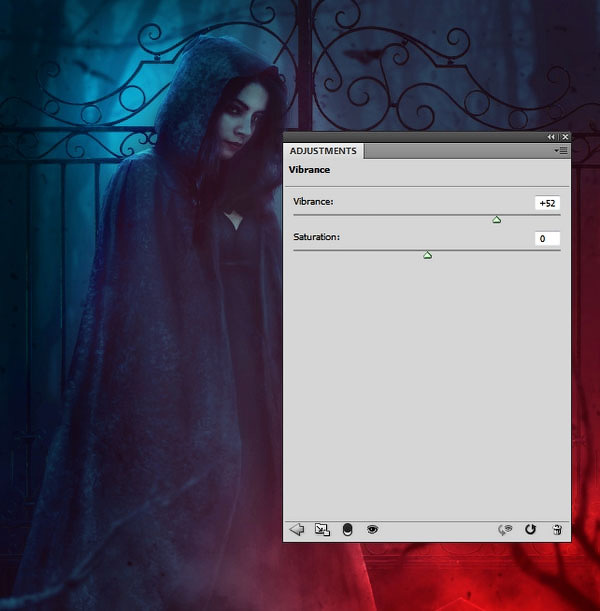Close the Adjustments panel
The width and height of the screenshot is (600, 611).
pos(565,137)
